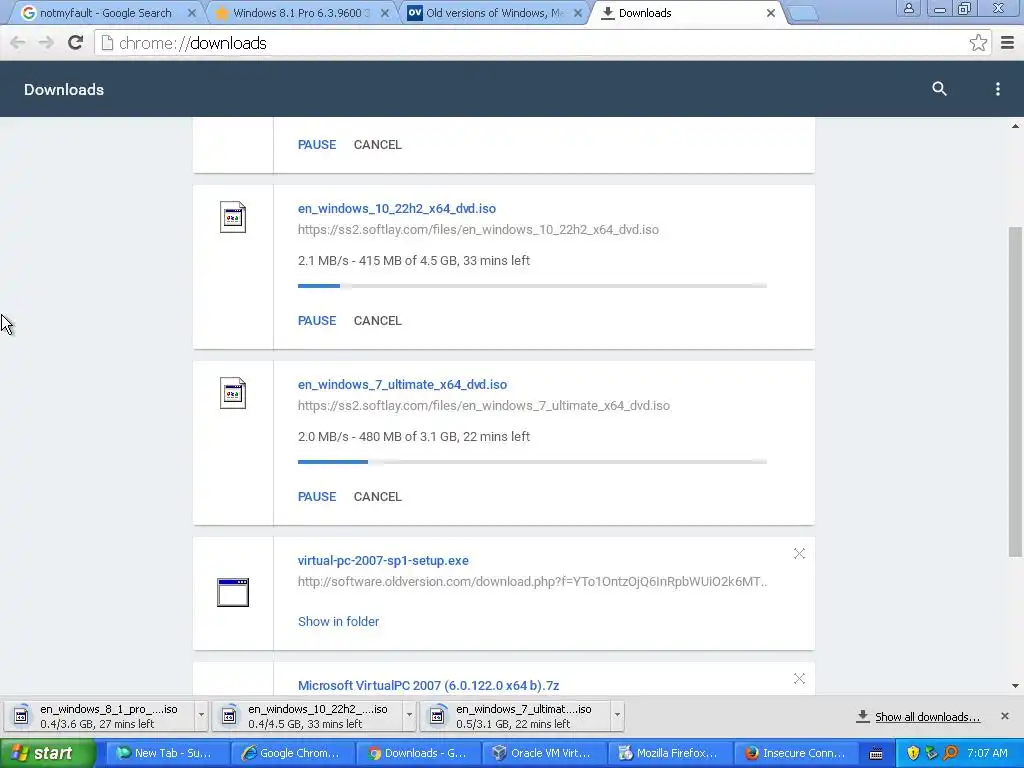Open dropdown arrow for en_windows_8_1_pro shelf item
Image resolution: width=1024 pixels, height=768 pixels.
click(x=201, y=715)
